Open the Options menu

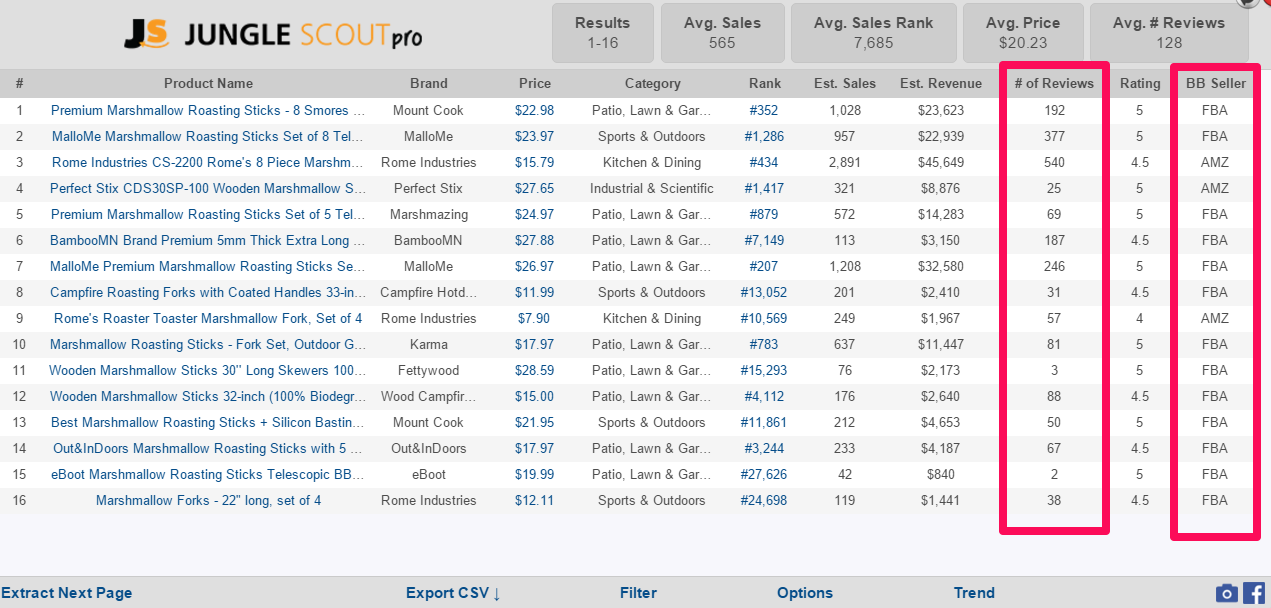tap(805, 593)
